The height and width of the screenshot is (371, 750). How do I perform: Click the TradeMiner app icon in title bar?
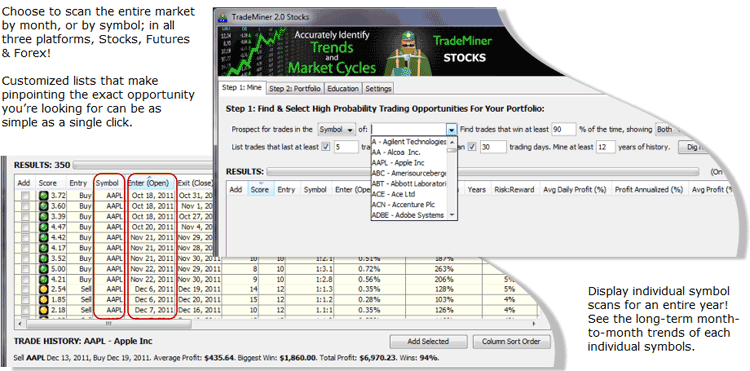pyautogui.click(x=222, y=17)
